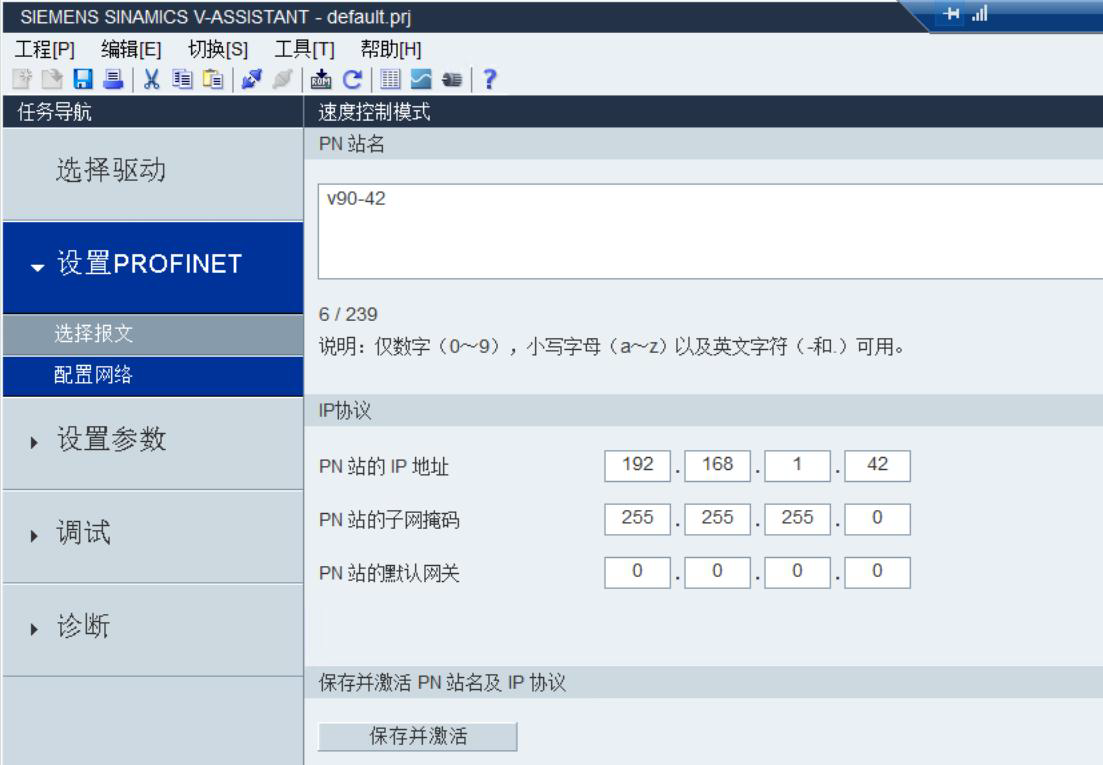Click the Copy toolbar icon
This screenshot has height=765, width=1103.
[182, 79]
